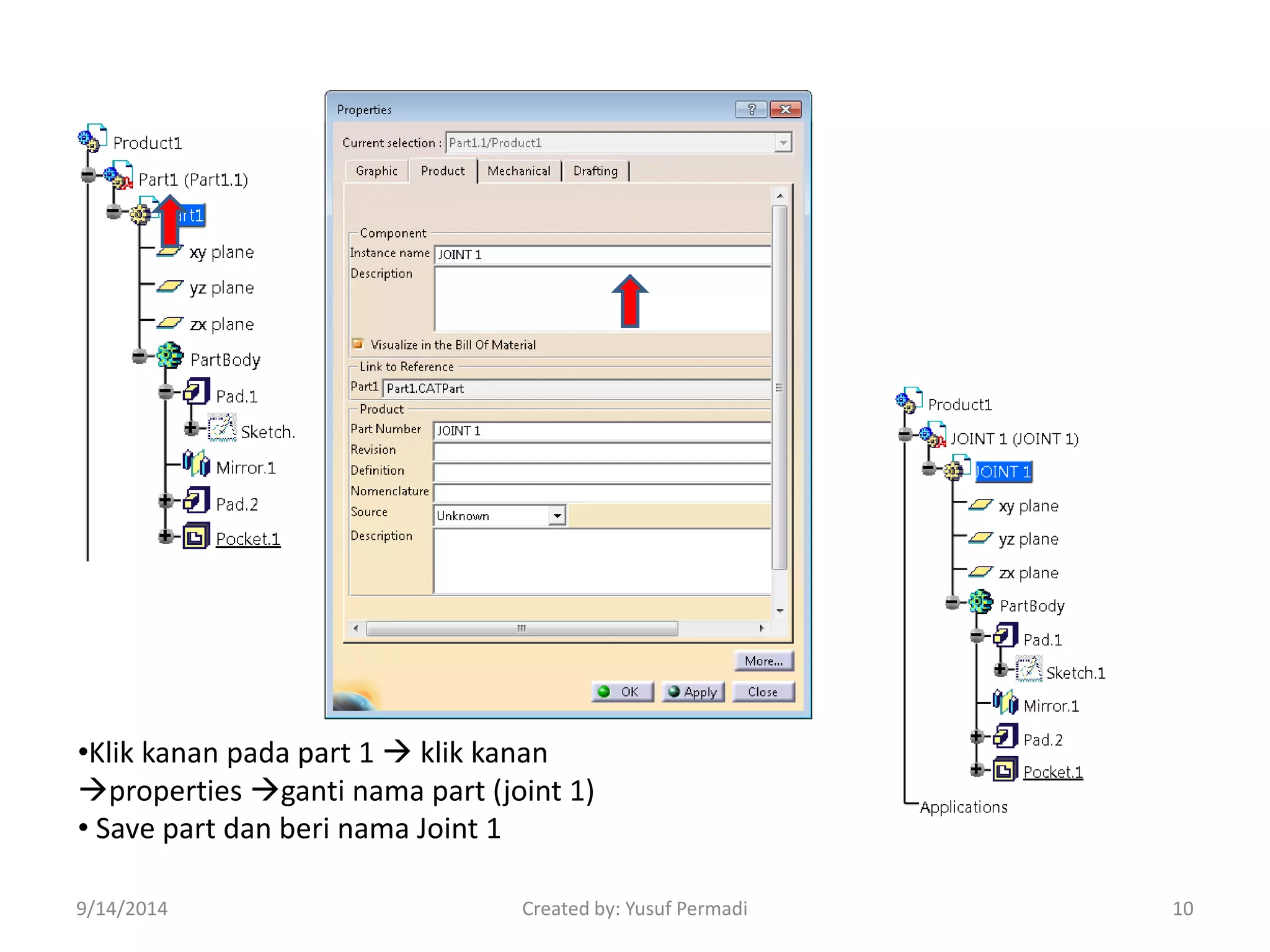This screenshot has height=952, width=1270.
Task: Open the Source dropdown showing Unknown
Action: coord(557,516)
